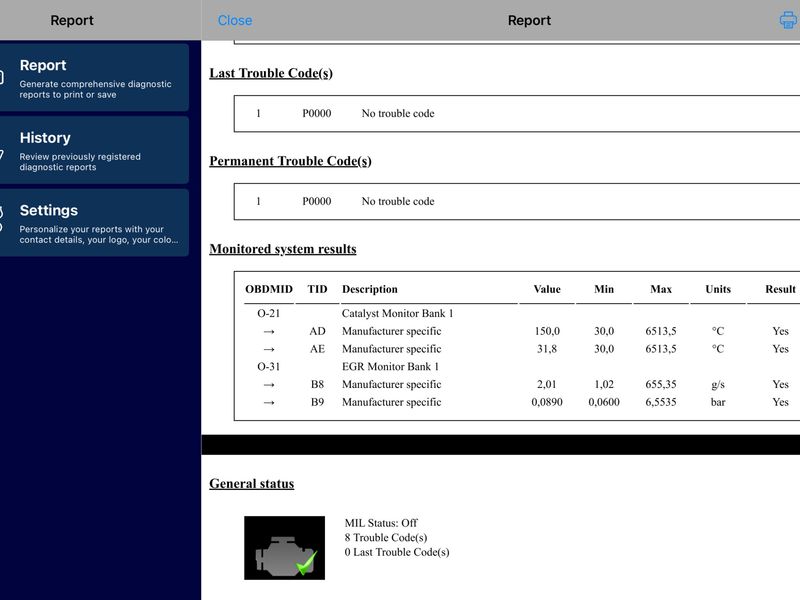The image size is (800, 600).
Task: Select the Yes result in row B9
Action: point(780,402)
